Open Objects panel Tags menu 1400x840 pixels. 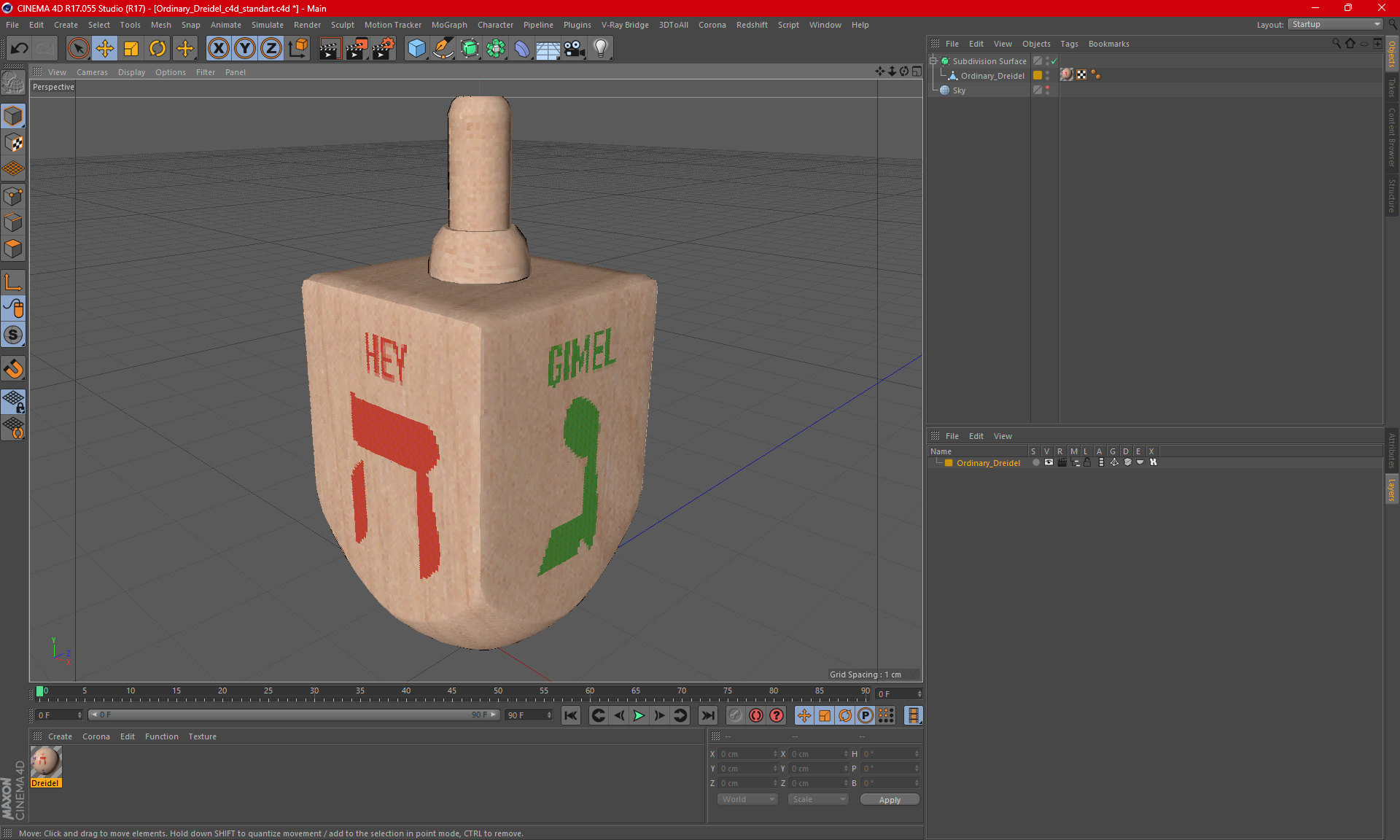[1069, 44]
